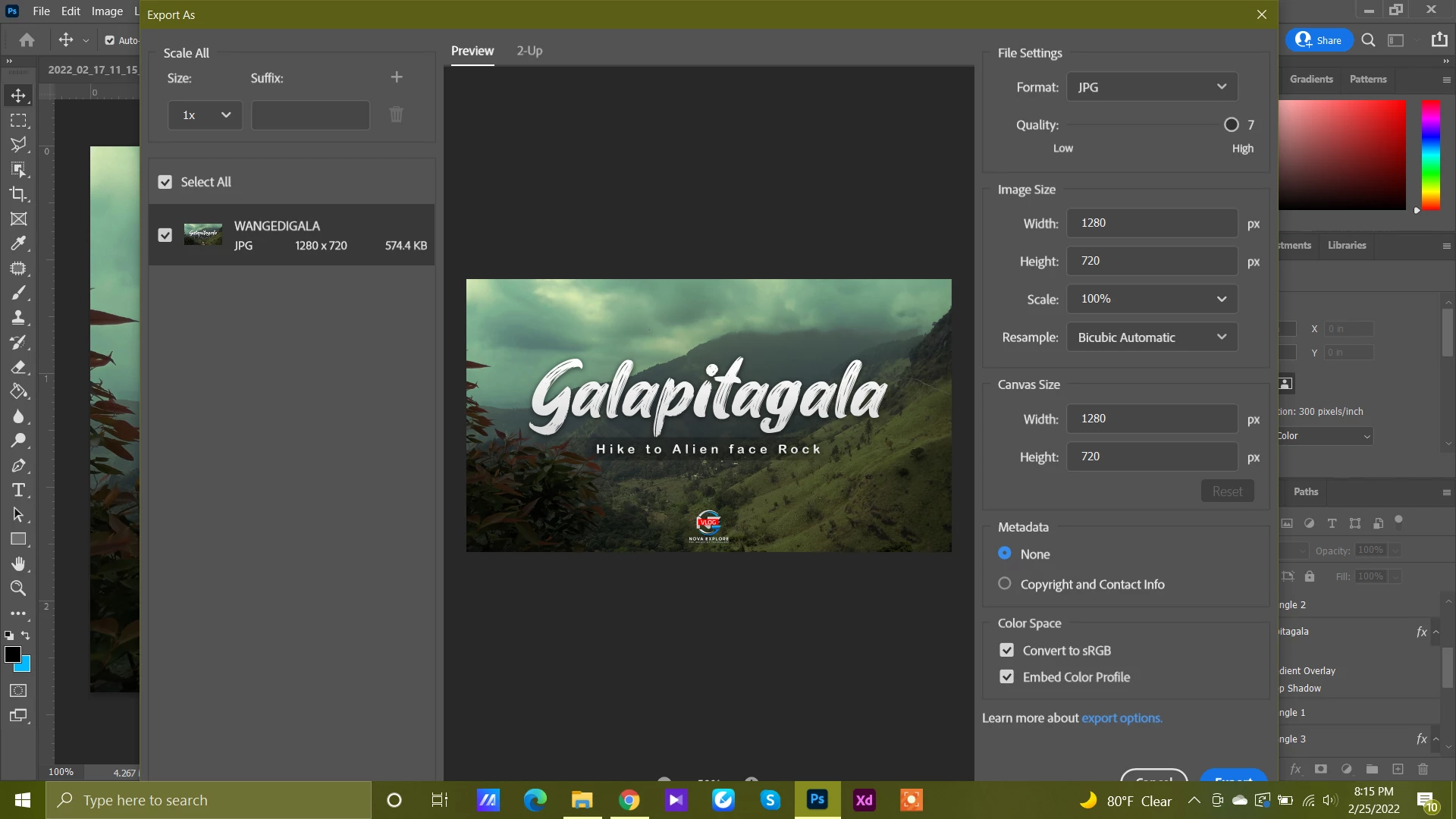1456x819 pixels.
Task: Open Adobe XD from the taskbar
Action: [864, 800]
